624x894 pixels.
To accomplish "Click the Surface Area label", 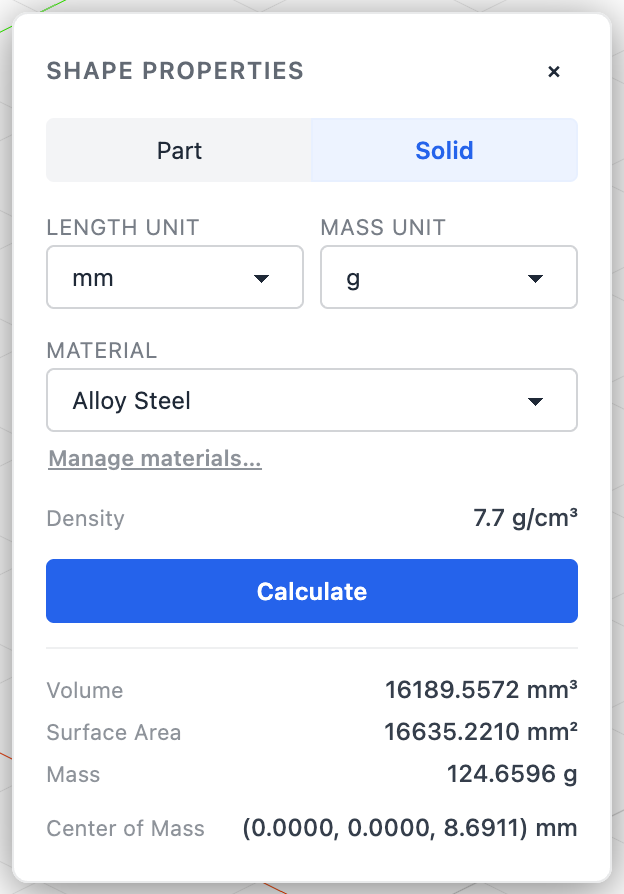I will tap(114, 733).
